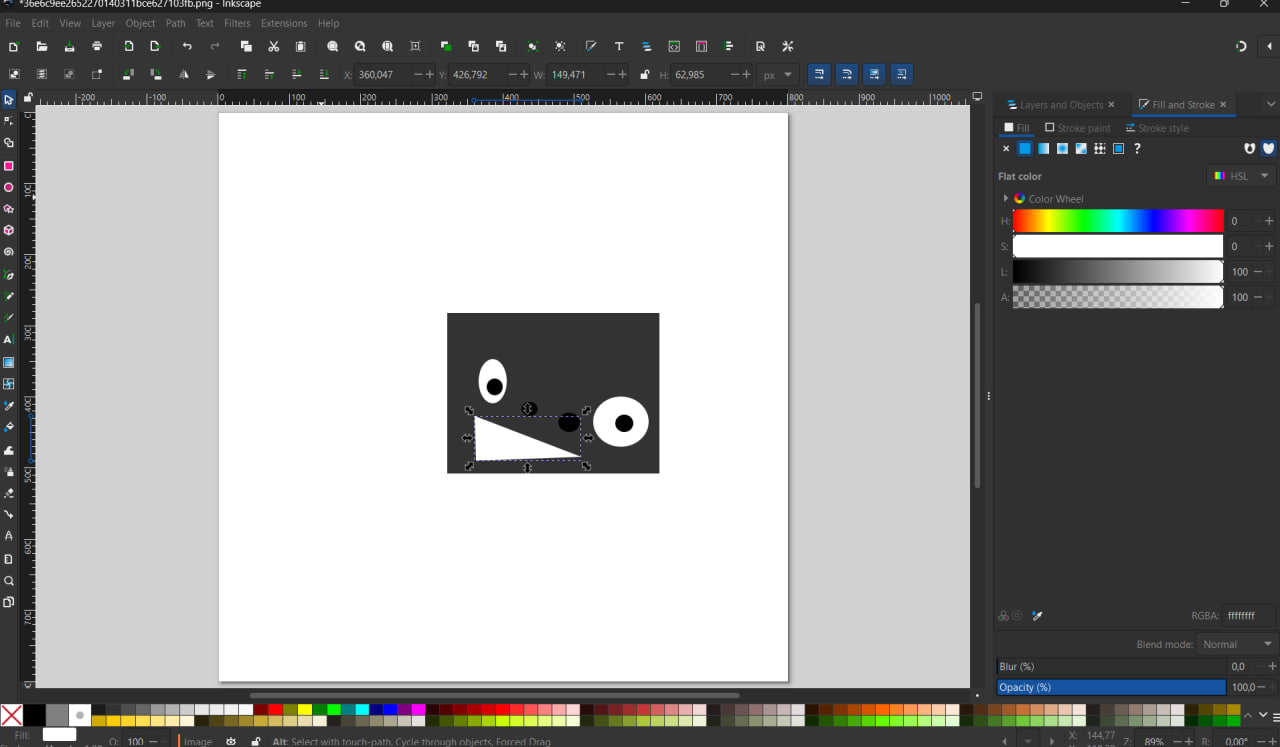This screenshot has height=747, width=1280.
Task: Set fill to no paint (X)
Action: pos(1006,149)
